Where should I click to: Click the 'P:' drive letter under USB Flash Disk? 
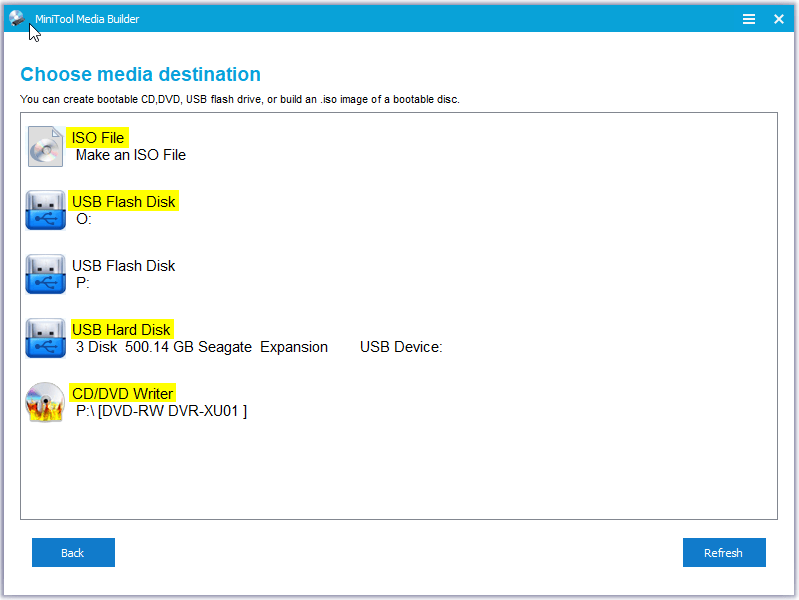click(x=83, y=283)
